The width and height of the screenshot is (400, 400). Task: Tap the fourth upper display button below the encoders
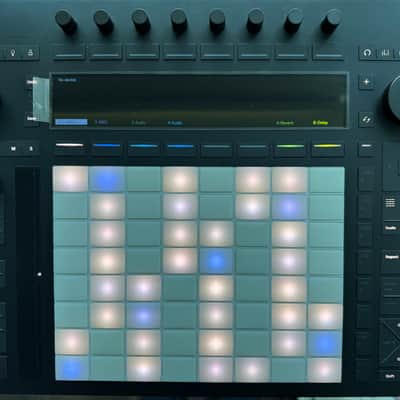(x=180, y=53)
